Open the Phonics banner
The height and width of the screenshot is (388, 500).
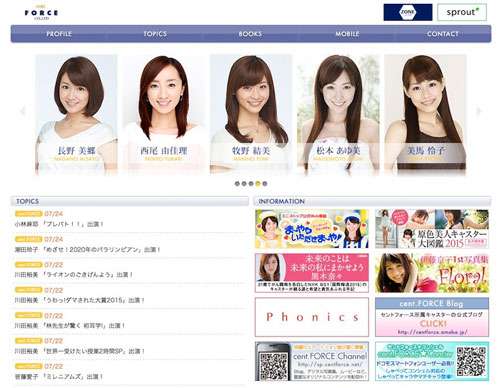312,317
